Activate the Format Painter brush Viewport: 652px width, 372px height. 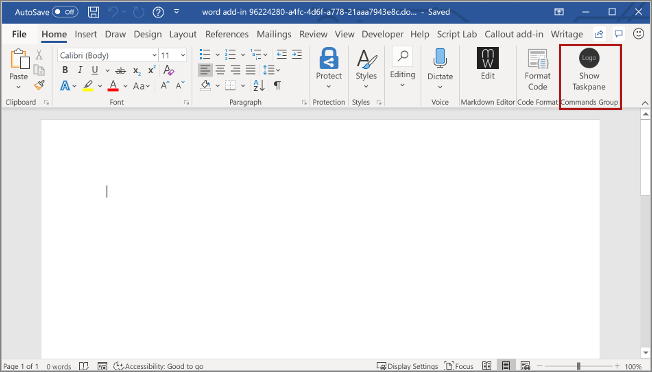point(39,85)
